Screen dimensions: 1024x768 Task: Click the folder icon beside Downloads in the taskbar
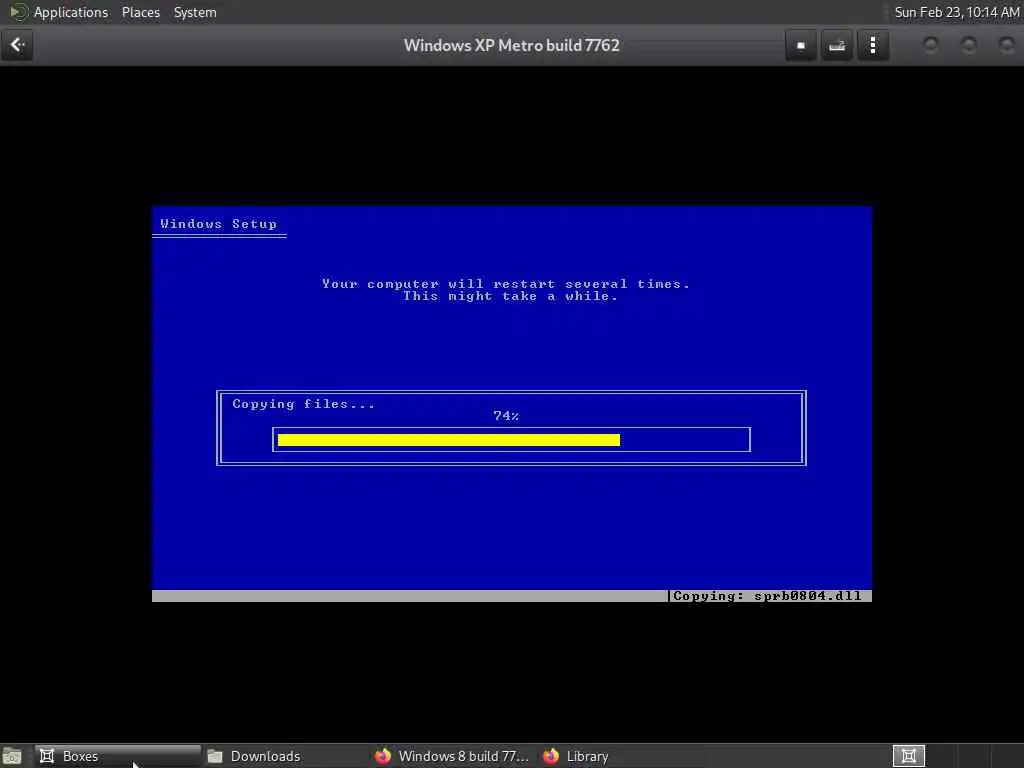tap(215, 756)
